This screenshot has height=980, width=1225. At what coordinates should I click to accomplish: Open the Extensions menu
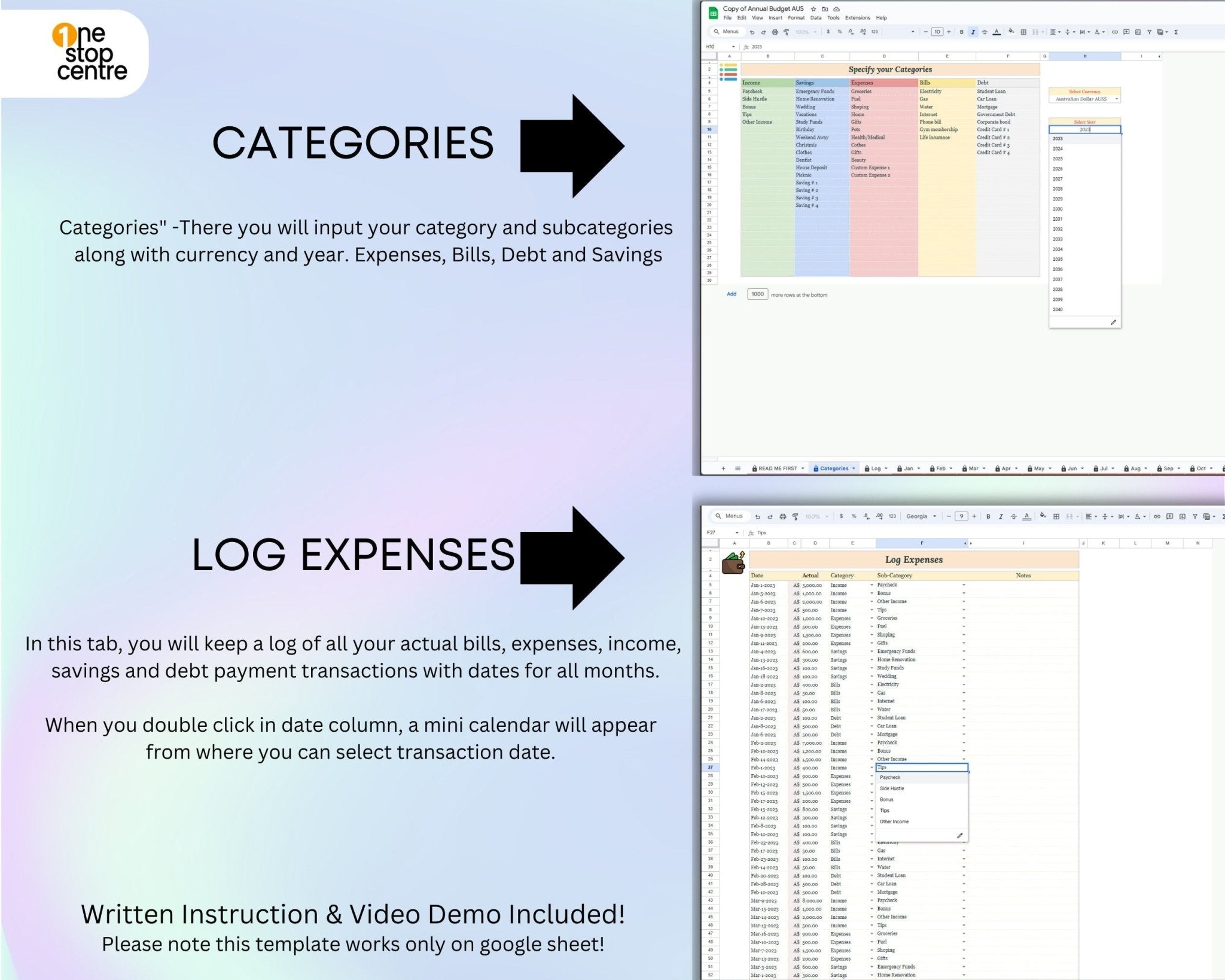857,18
